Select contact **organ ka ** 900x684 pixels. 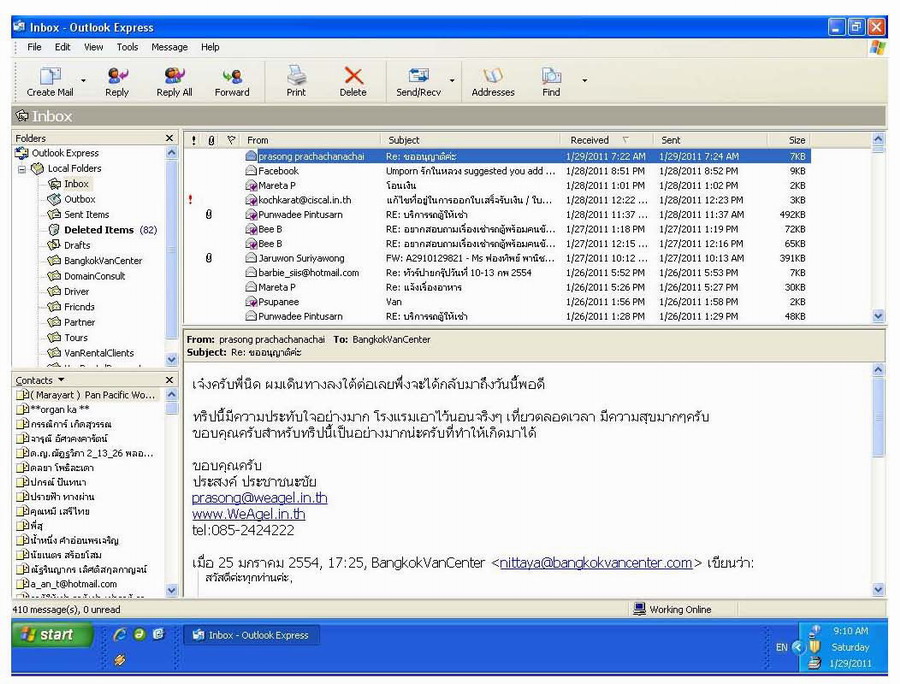[x=53, y=410]
